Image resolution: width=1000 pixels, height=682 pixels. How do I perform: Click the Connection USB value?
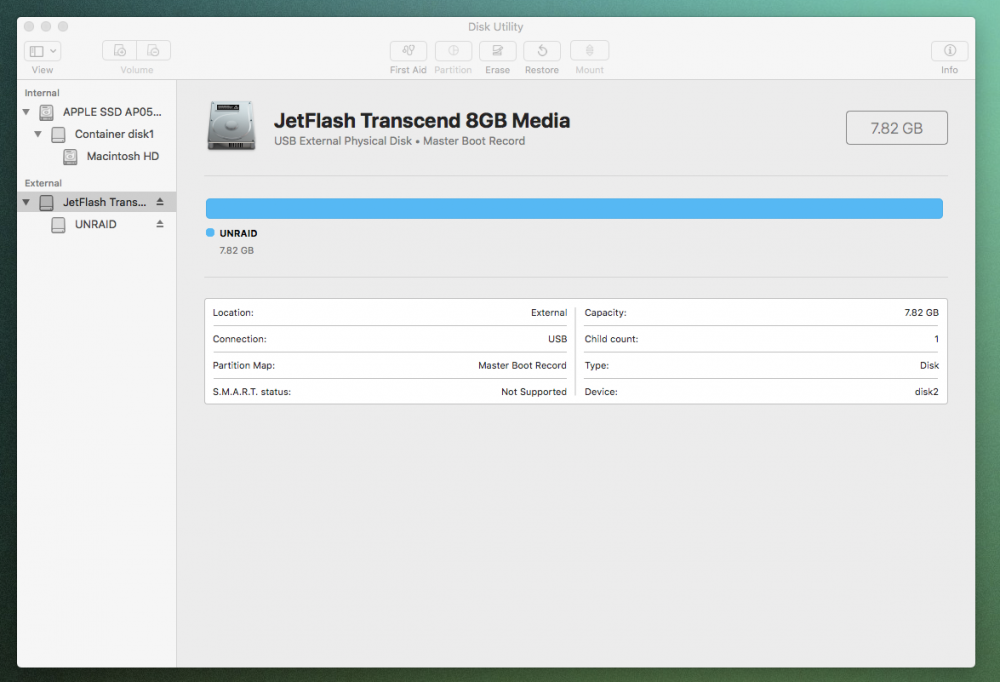tap(557, 339)
